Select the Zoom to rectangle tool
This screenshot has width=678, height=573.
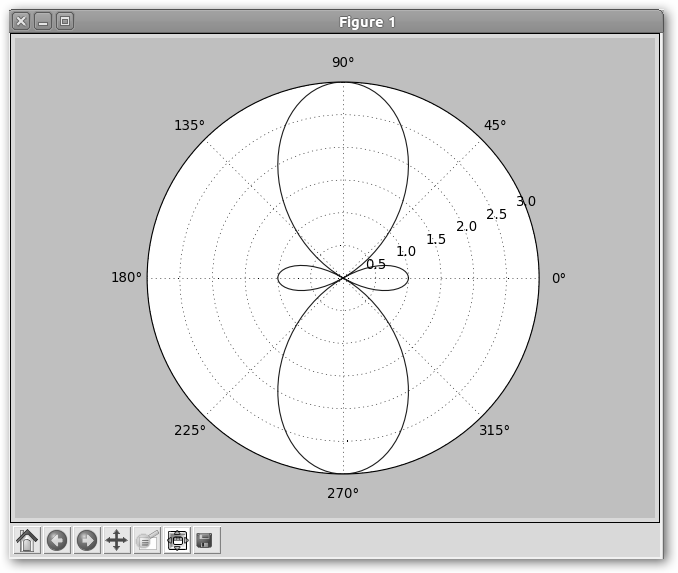[147, 540]
